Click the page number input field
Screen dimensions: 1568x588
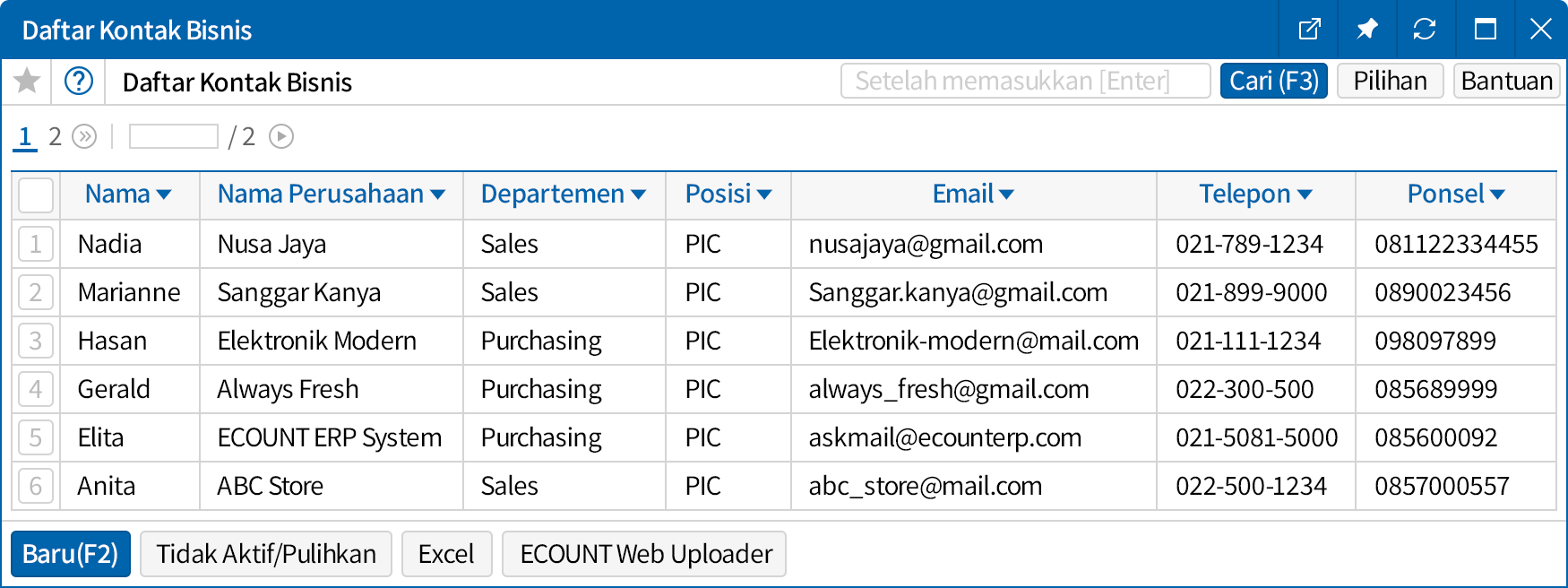tap(174, 136)
